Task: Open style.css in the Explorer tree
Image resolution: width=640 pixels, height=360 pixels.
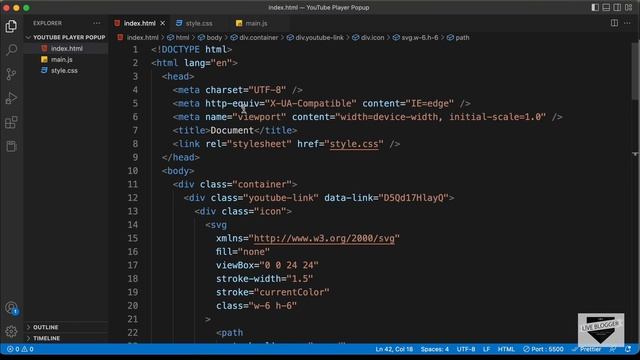Action: [x=64, y=70]
